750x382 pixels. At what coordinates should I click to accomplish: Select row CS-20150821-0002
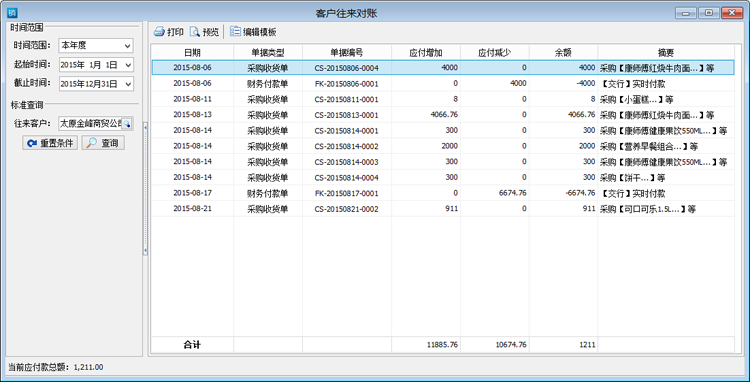click(443, 209)
